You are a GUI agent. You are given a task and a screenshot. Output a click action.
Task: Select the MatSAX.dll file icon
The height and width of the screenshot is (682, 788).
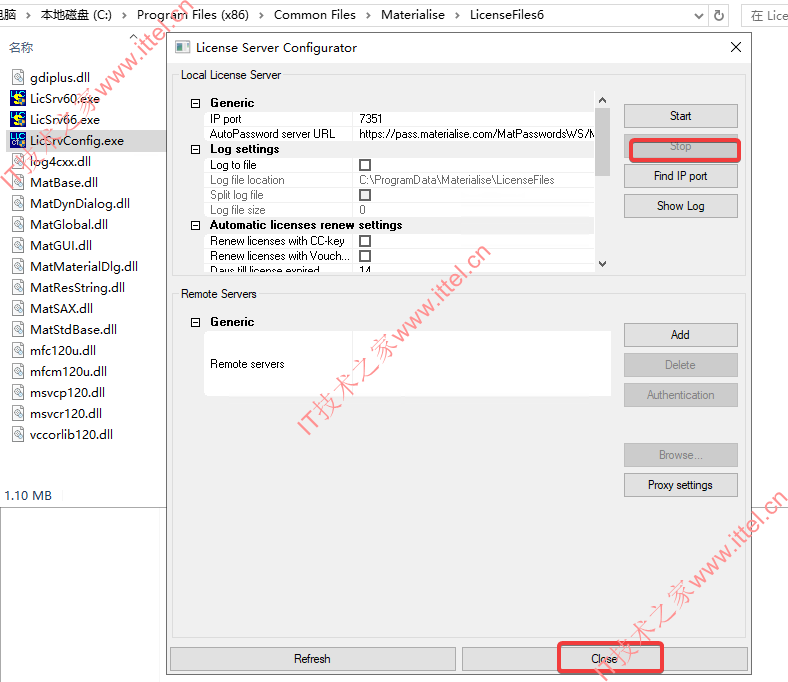pyautogui.click(x=18, y=309)
